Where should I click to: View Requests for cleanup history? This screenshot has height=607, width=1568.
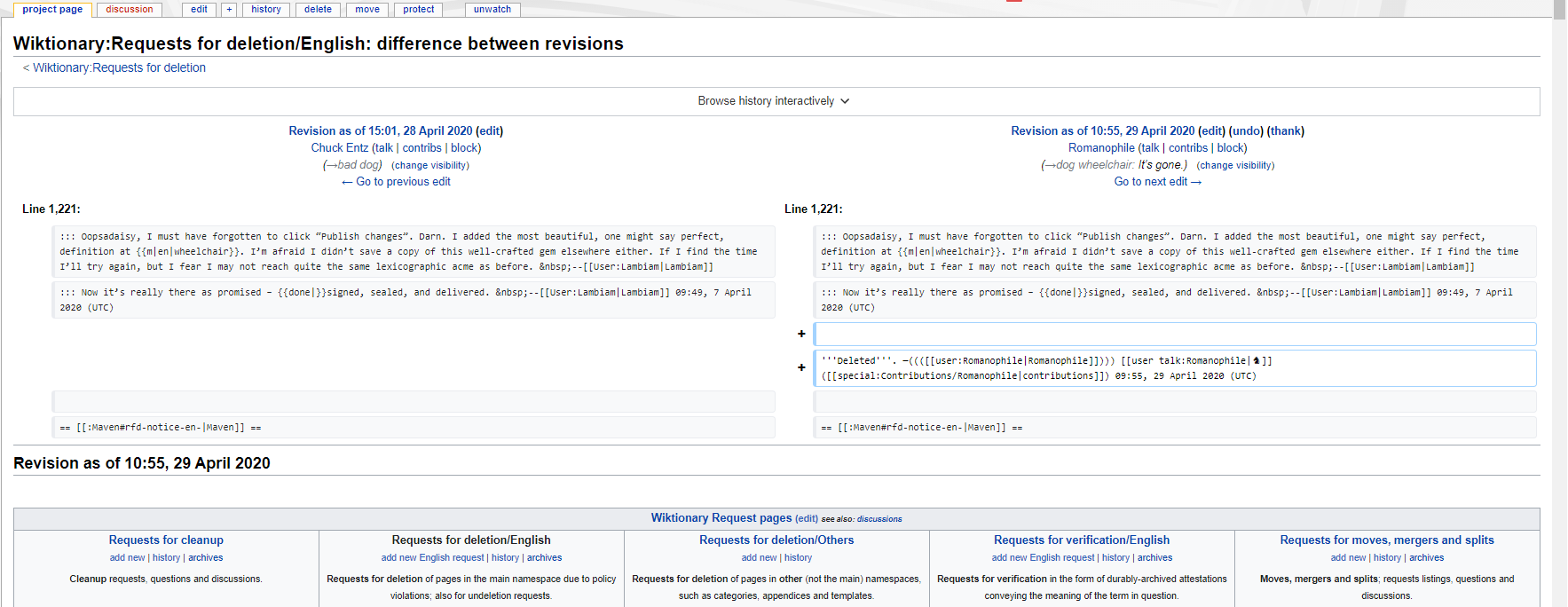tap(166, 558)
